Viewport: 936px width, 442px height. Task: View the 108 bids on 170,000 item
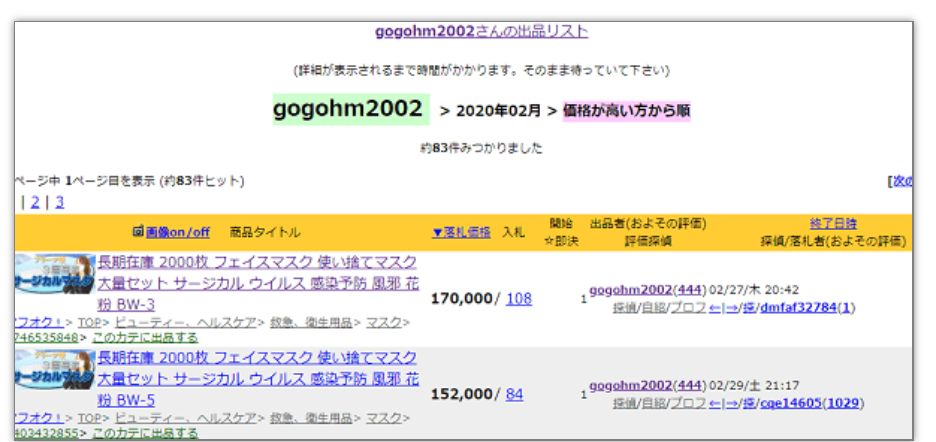point(519,299)
